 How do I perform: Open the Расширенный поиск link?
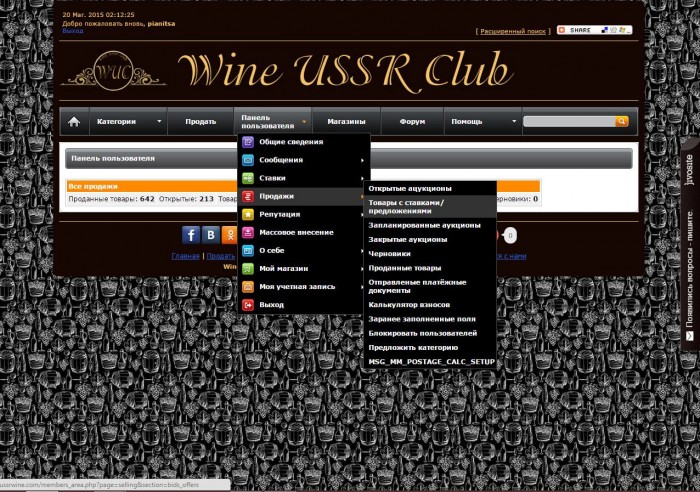[513, 31]
